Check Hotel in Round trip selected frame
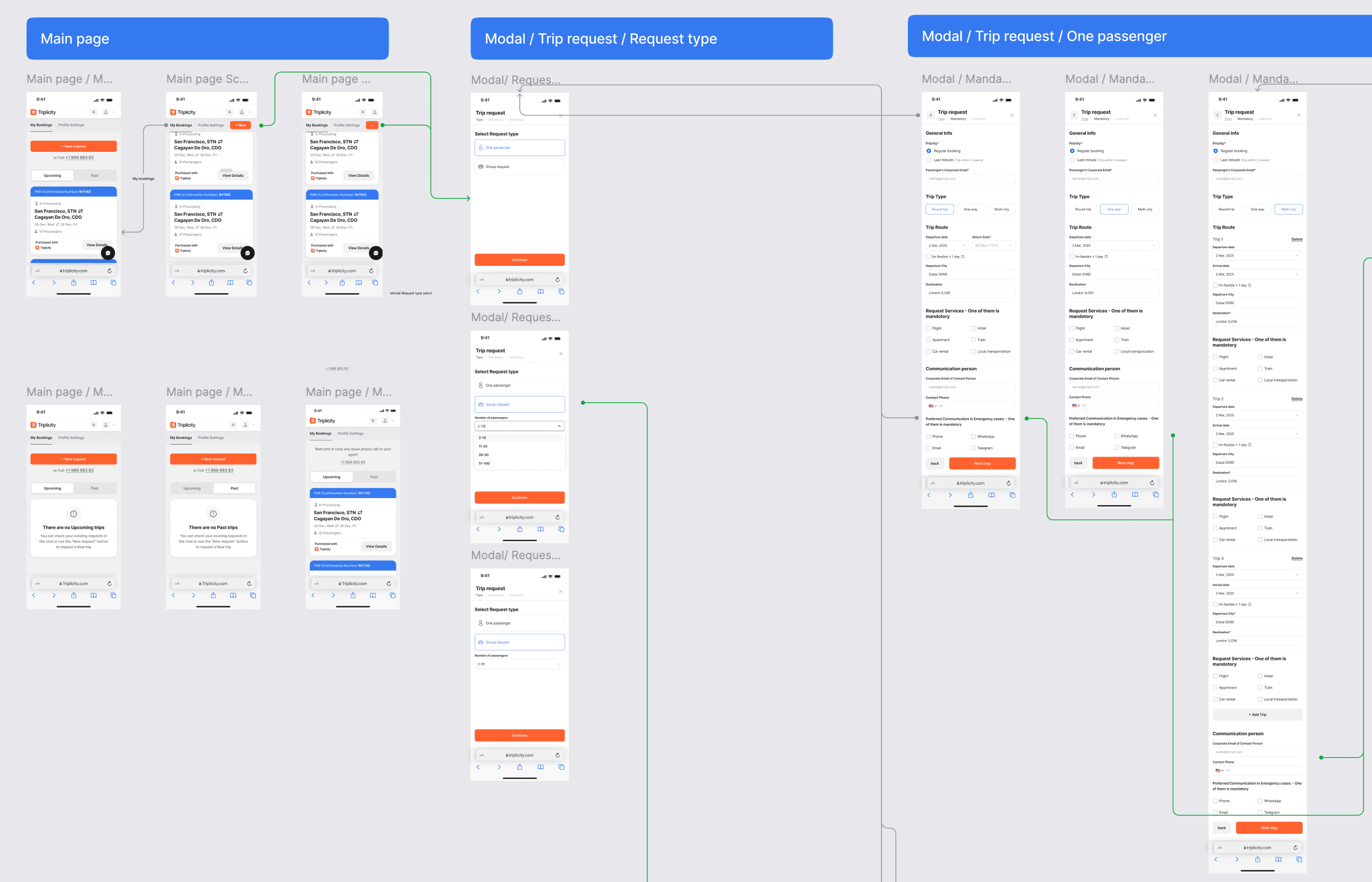 pyautogui.click(x=973, y=328)
